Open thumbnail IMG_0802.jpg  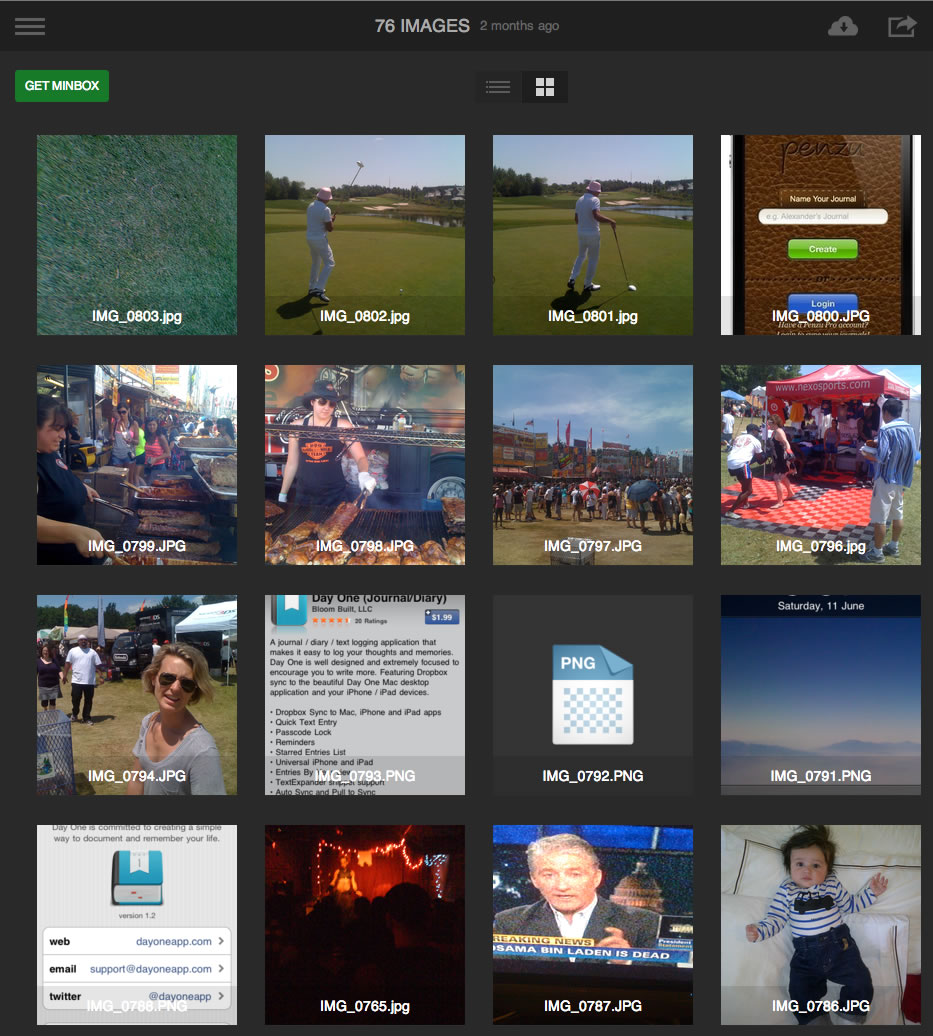pos(365,235)
